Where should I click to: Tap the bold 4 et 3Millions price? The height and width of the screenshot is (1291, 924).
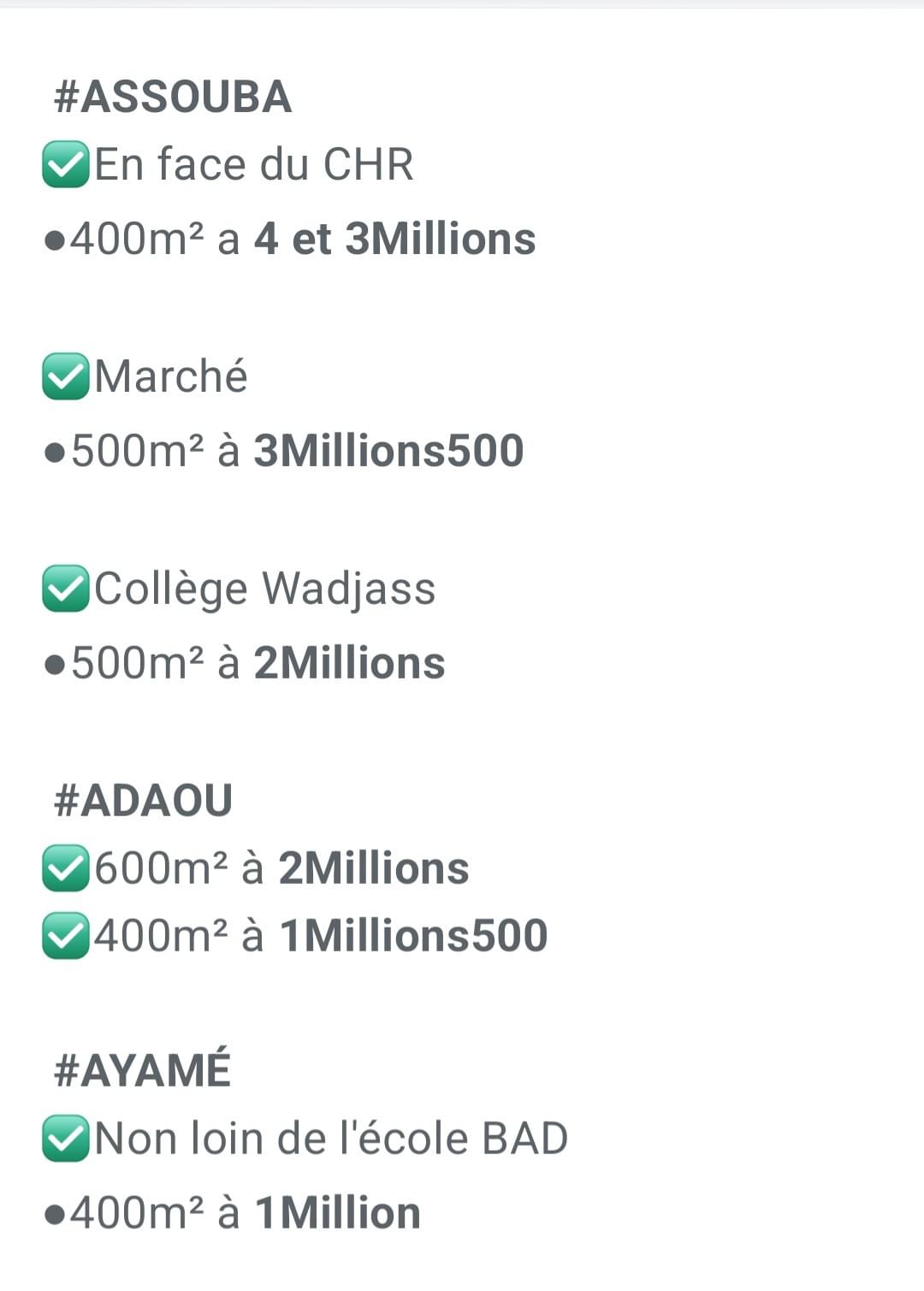[x=394, y=239]
